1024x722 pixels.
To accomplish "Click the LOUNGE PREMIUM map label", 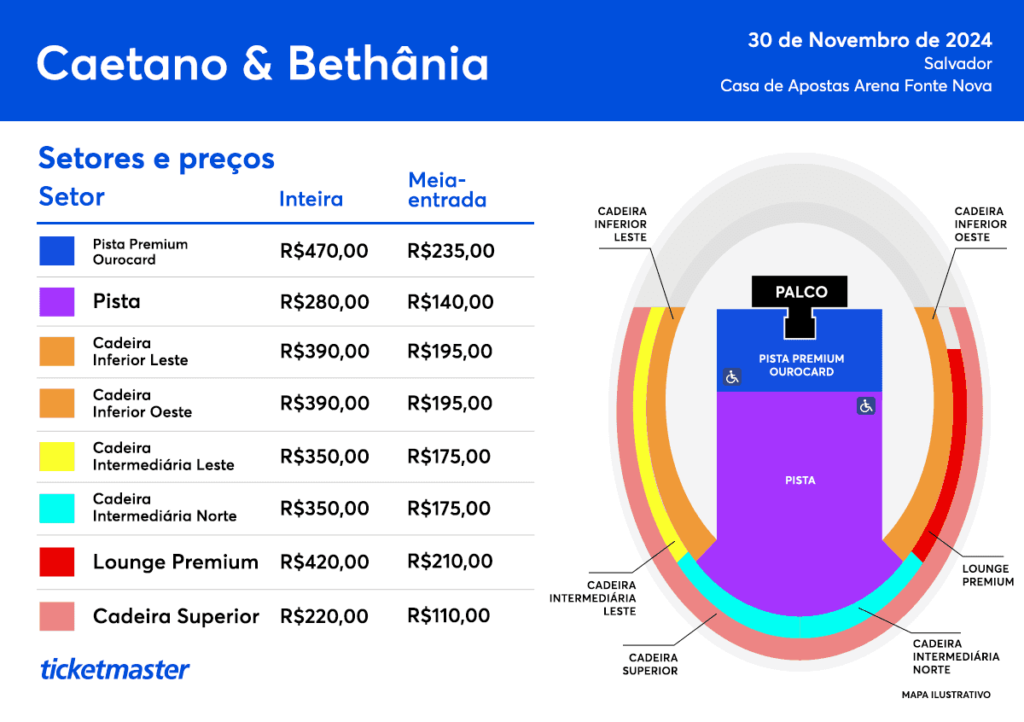I will pyautogui.click(x=987, y=575).
